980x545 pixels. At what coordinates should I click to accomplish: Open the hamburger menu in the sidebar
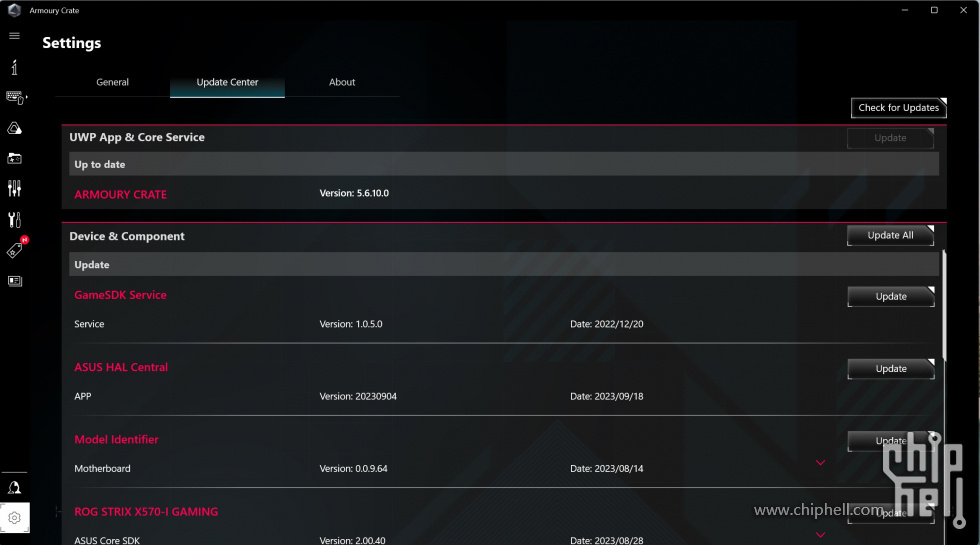pos(14,36)
